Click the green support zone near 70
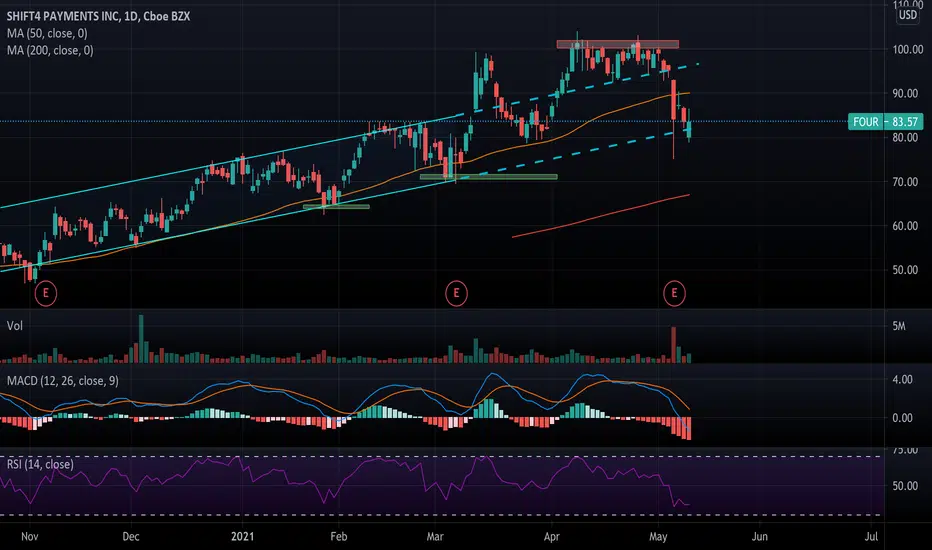 [489, 177]
